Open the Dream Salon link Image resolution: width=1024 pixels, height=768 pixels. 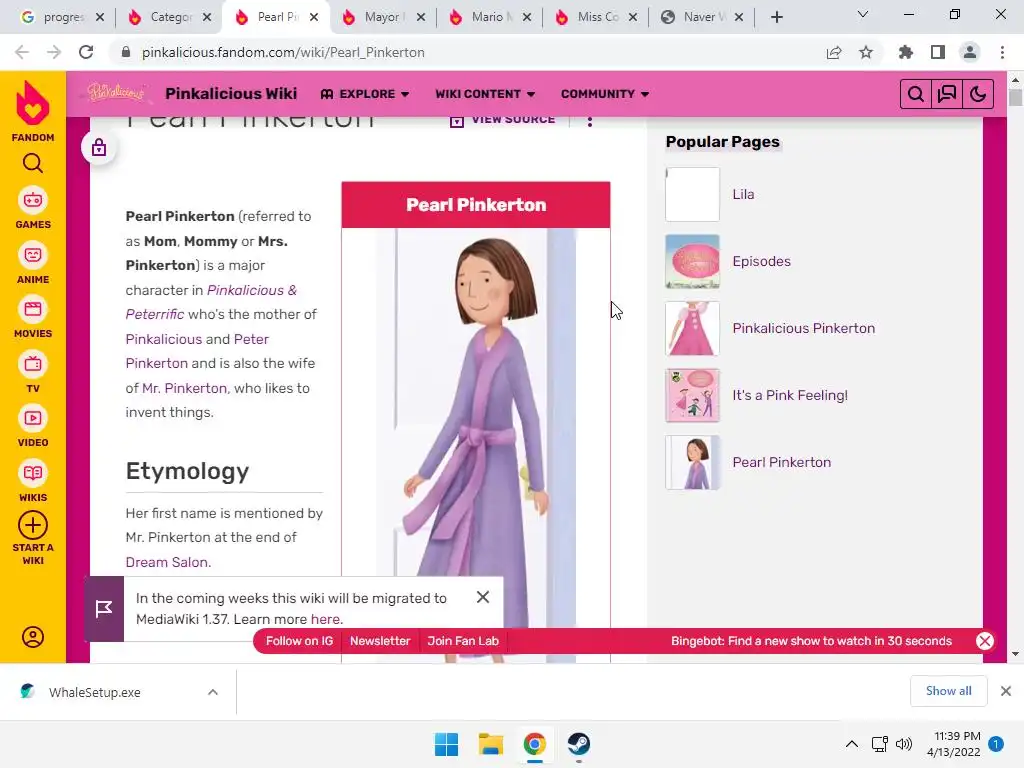tap(167, 562)
